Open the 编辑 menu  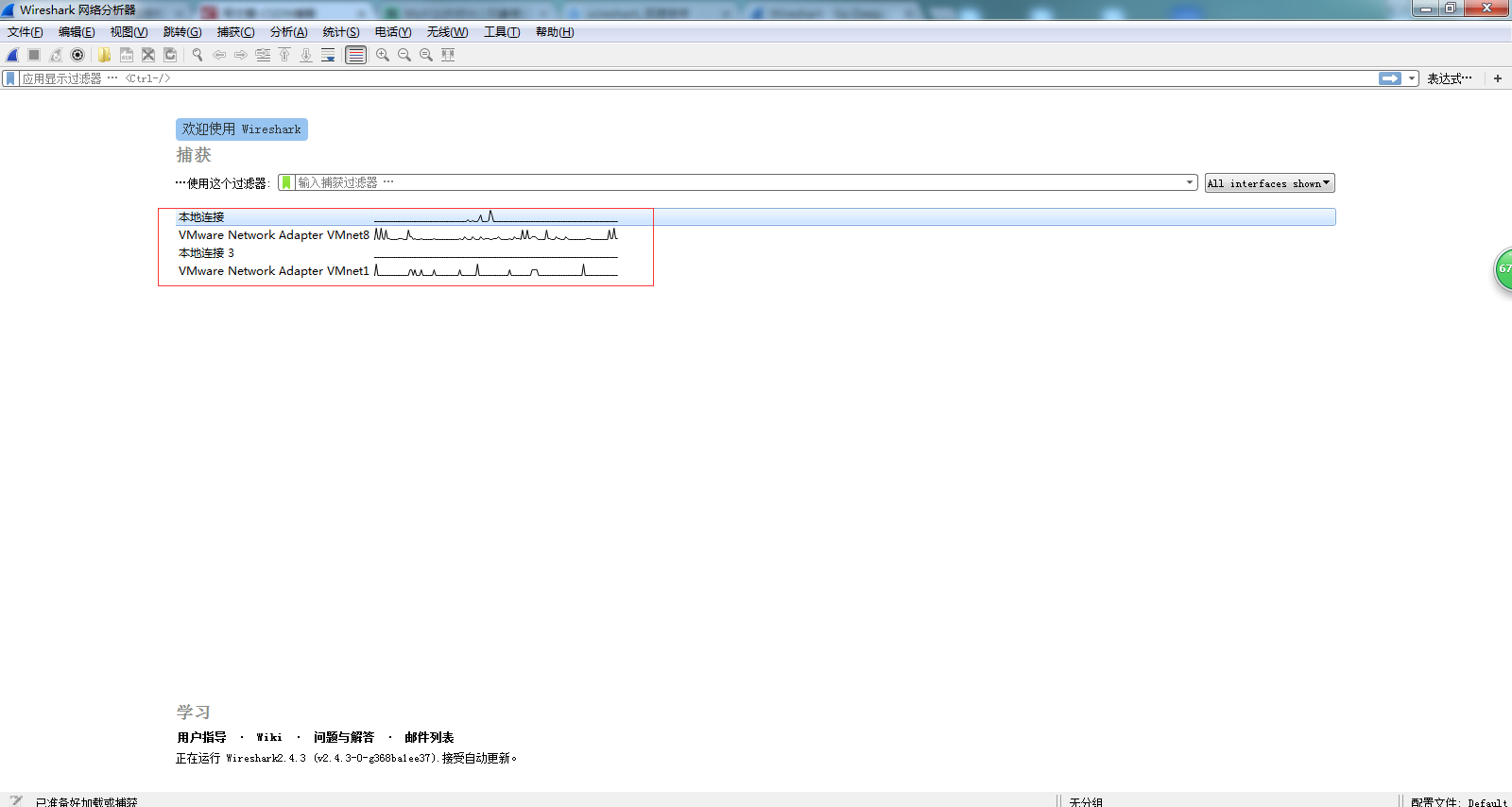click(x=77, y=32)
